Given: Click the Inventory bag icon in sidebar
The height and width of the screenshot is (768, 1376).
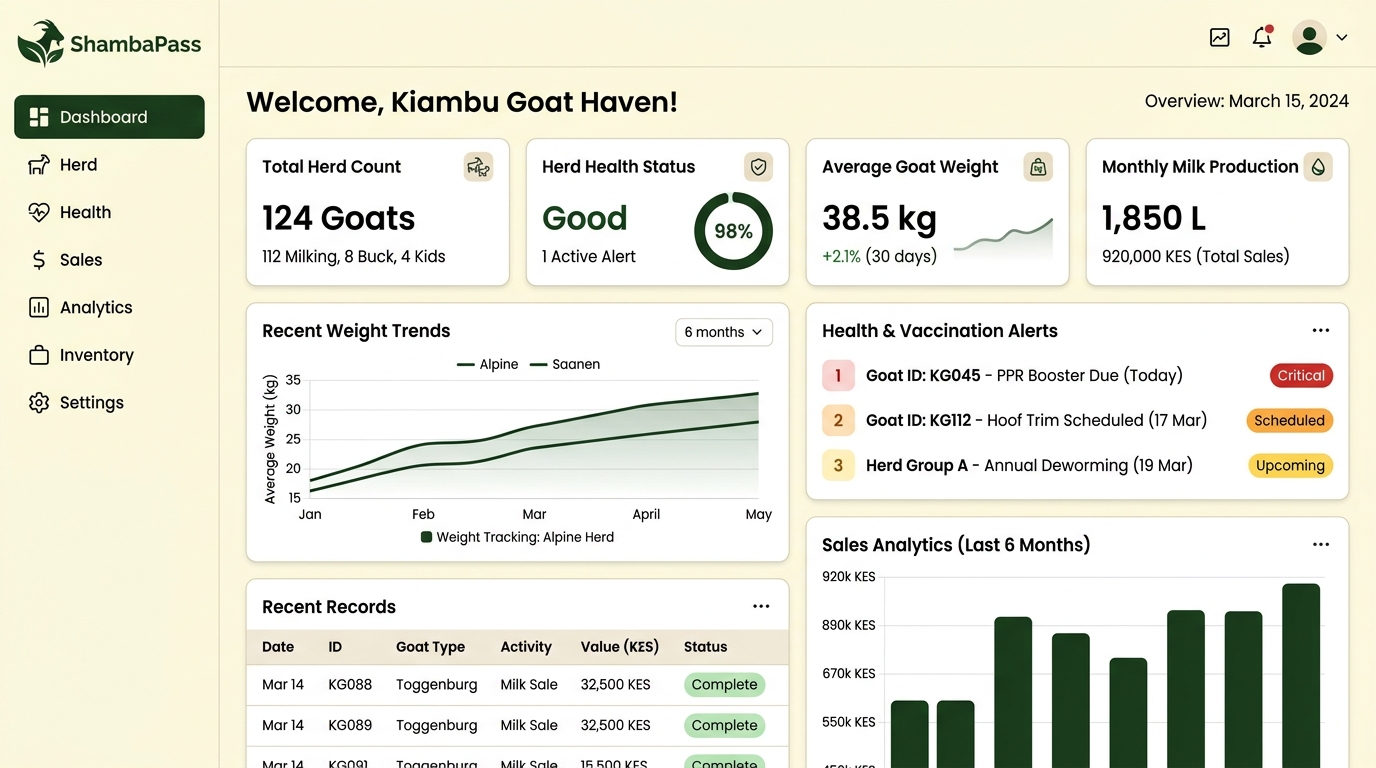Looking at the screenshot, I should pos(39,355).
